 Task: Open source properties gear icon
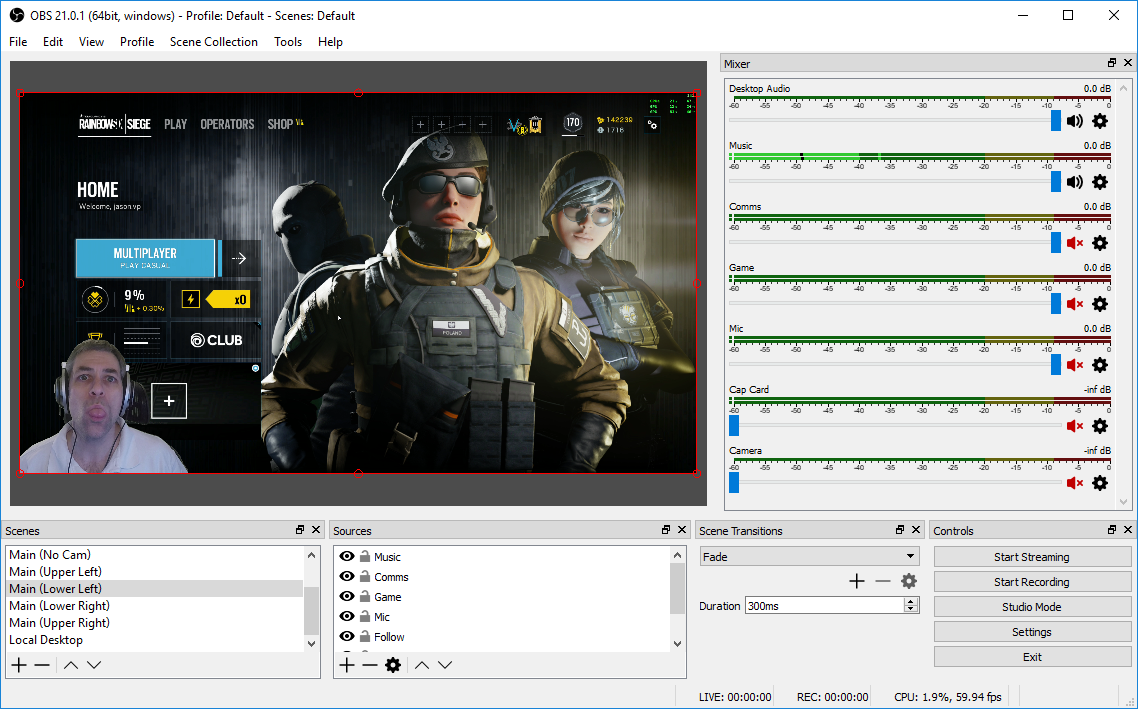pos(393,665)
